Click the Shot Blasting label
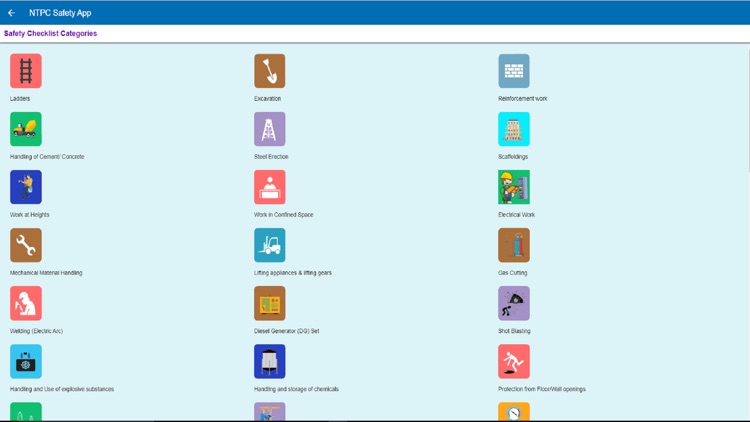Viewport: 750px width, 422px height. click(x=514, y=331)
